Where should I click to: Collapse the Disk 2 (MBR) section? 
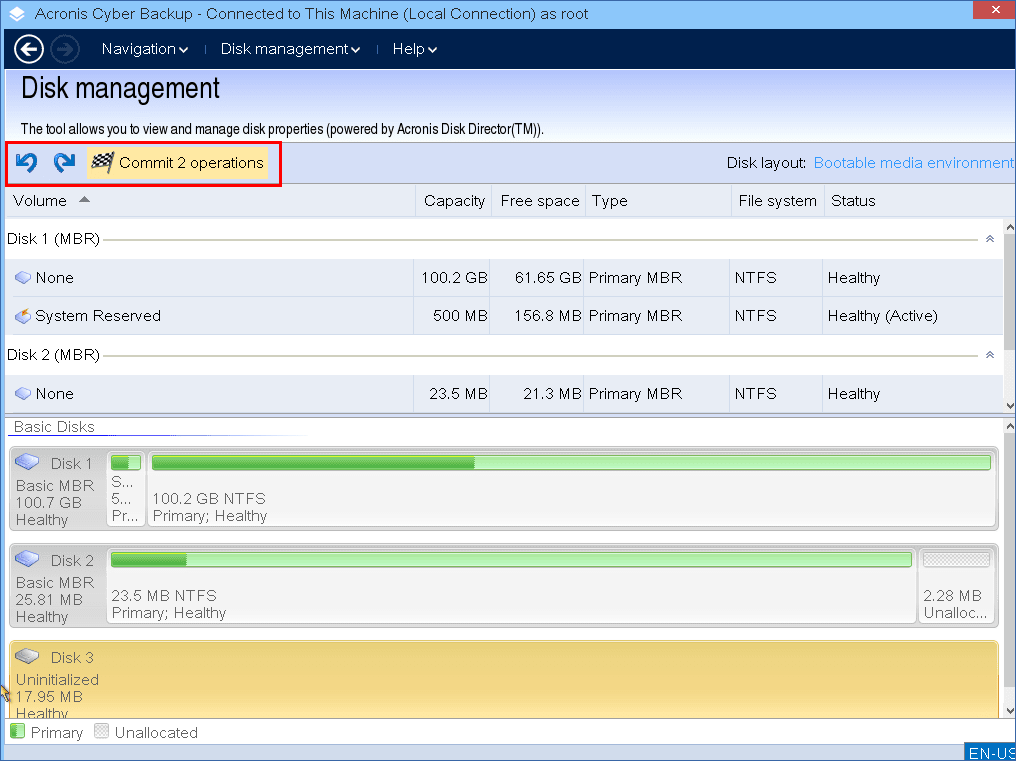tap(989, 355)
